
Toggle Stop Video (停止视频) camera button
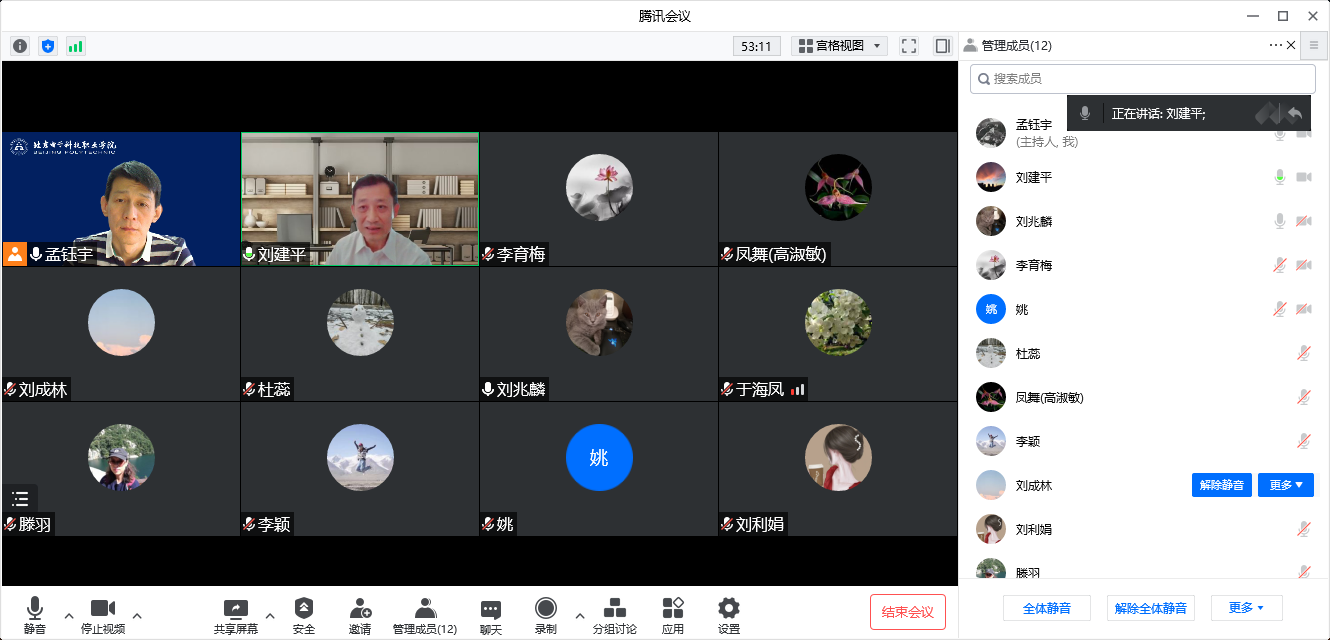point(103,615)
